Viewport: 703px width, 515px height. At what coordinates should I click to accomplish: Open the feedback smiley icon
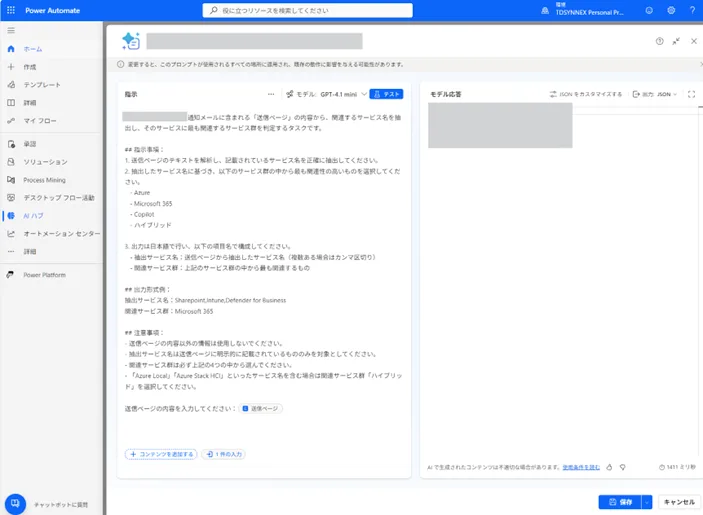click(649, 10)
